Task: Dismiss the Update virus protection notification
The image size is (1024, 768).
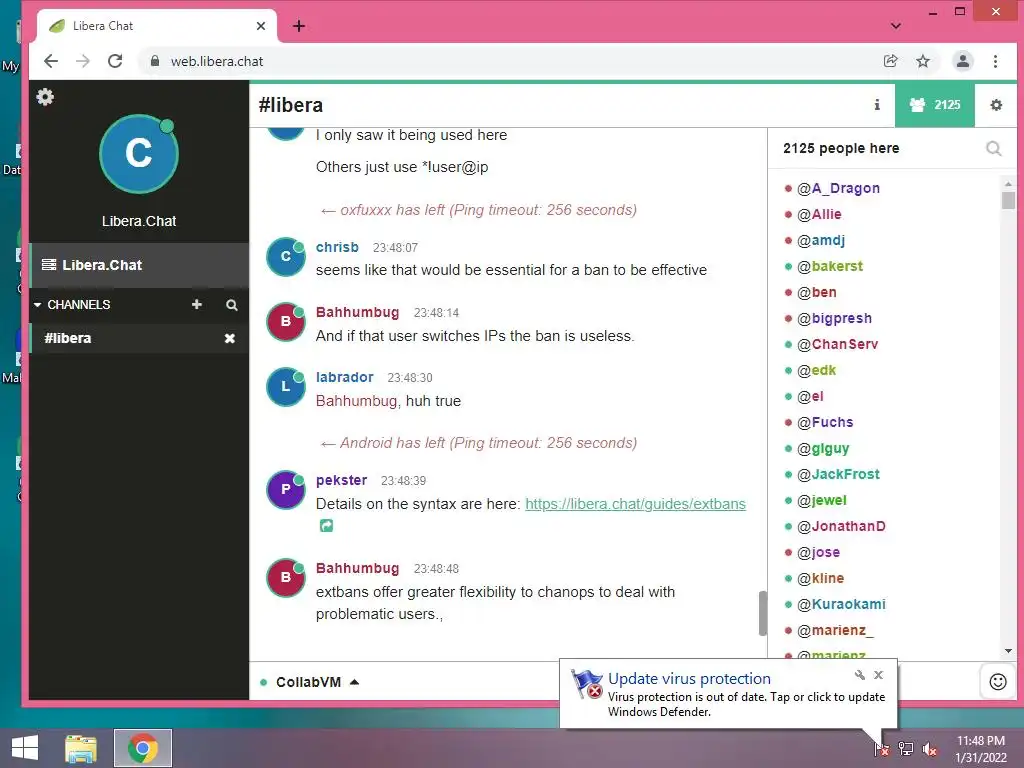Action: 878,675
